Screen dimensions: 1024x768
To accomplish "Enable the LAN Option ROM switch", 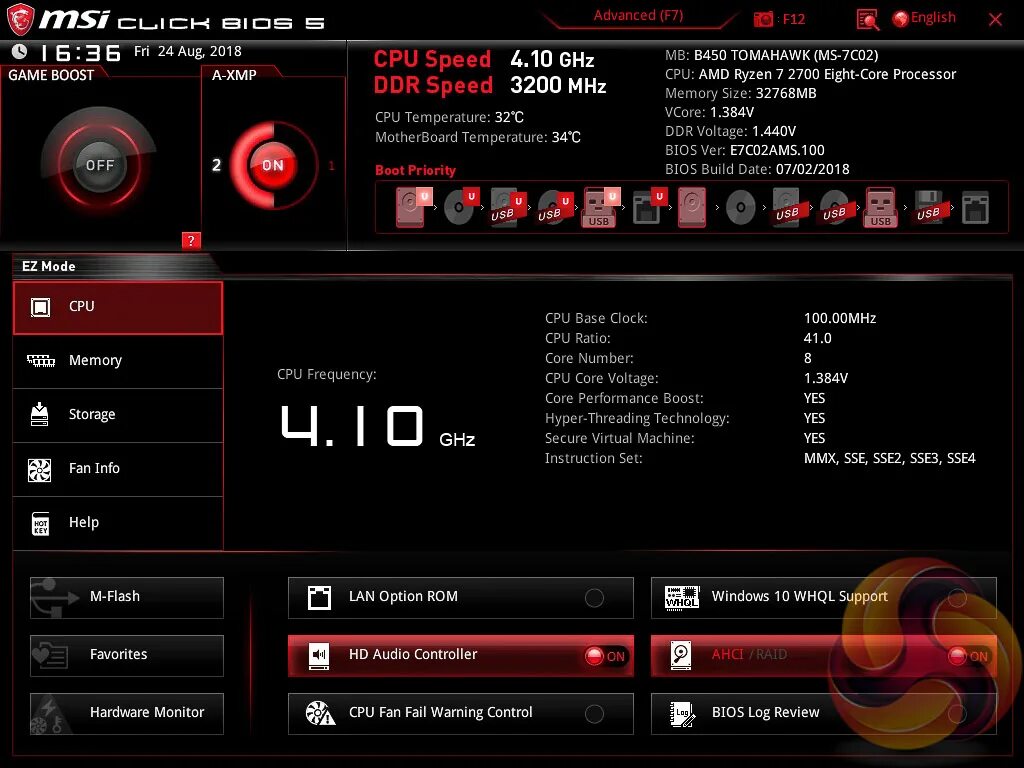I will click(x=595, y=597).
